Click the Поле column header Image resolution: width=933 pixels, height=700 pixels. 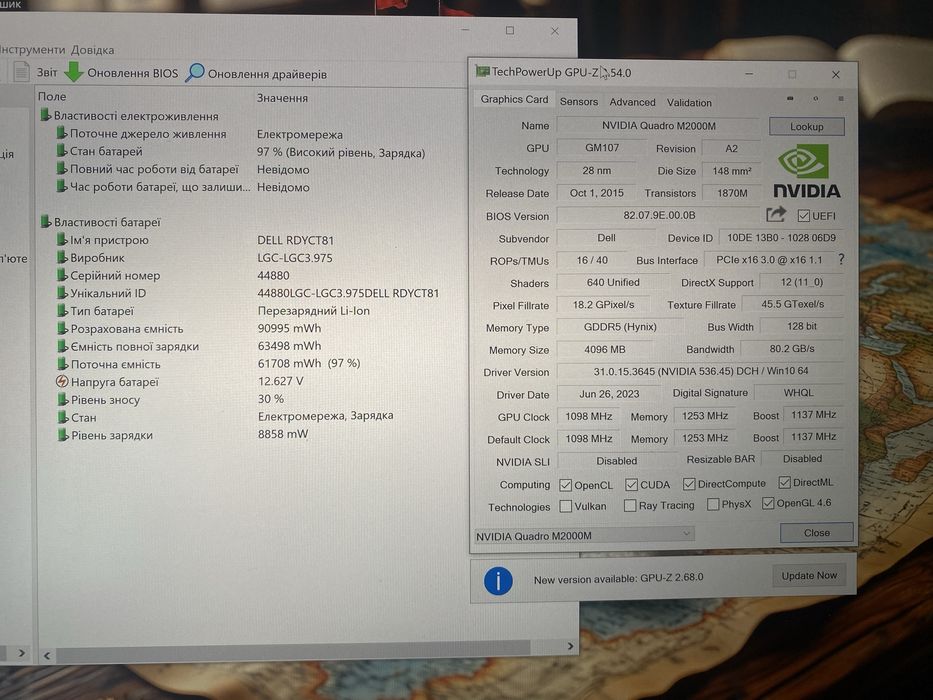click(x=52, y=96)
